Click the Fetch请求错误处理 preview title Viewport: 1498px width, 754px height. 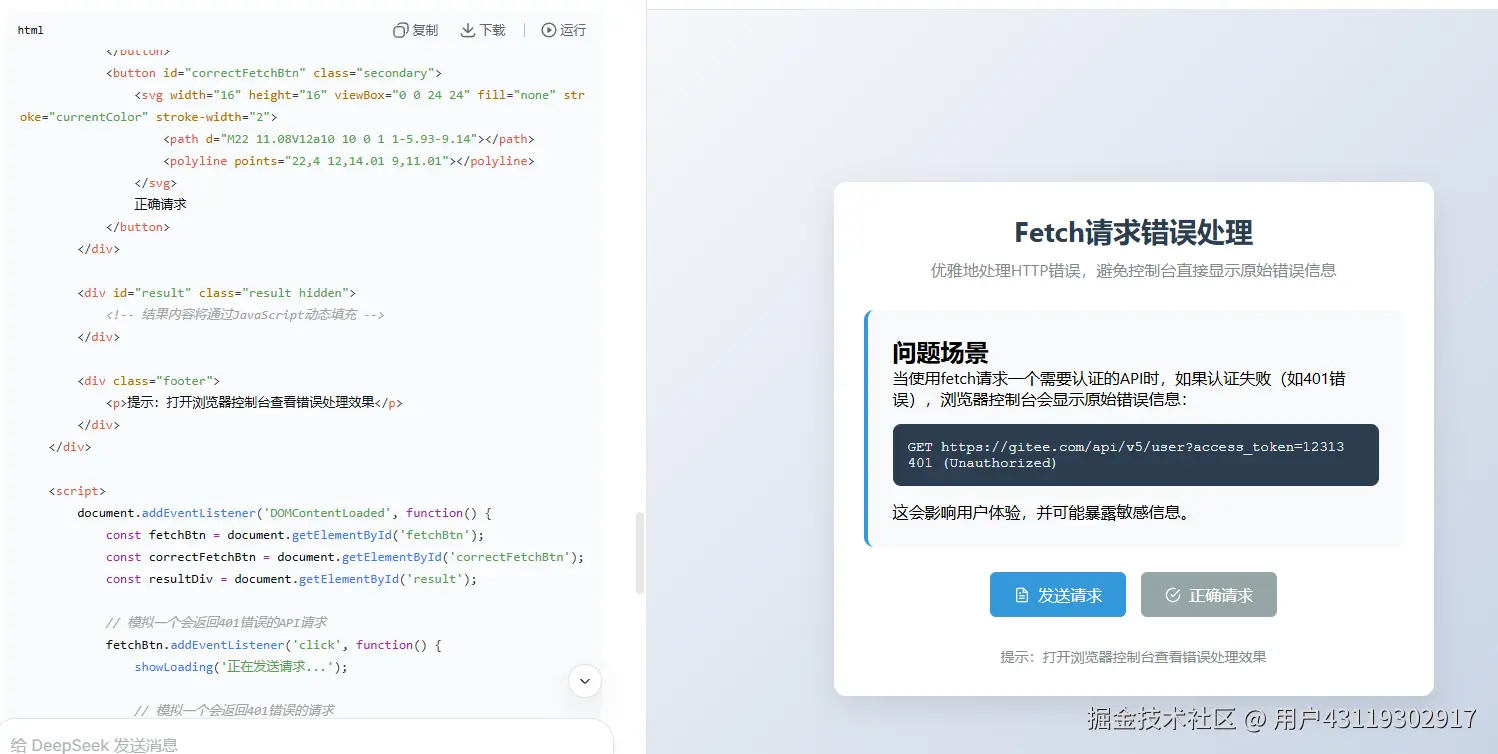coord(1133,232)
